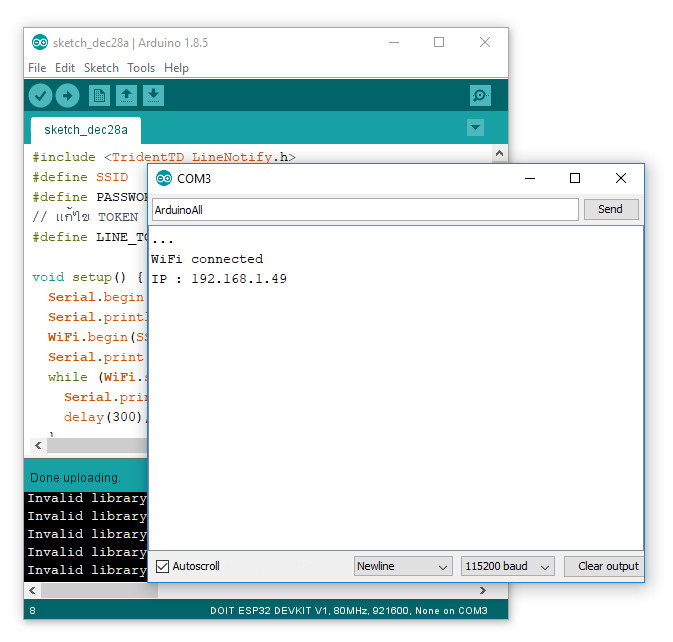This screenshot has width=673, height=642.
Task: Click the Send button in COM3
Action: 611,209
